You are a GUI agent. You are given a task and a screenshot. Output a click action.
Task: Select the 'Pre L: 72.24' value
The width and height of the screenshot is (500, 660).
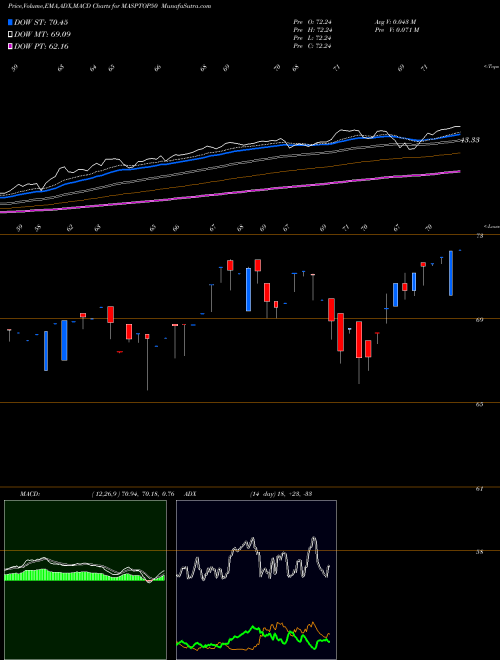(x=313, y=38)
